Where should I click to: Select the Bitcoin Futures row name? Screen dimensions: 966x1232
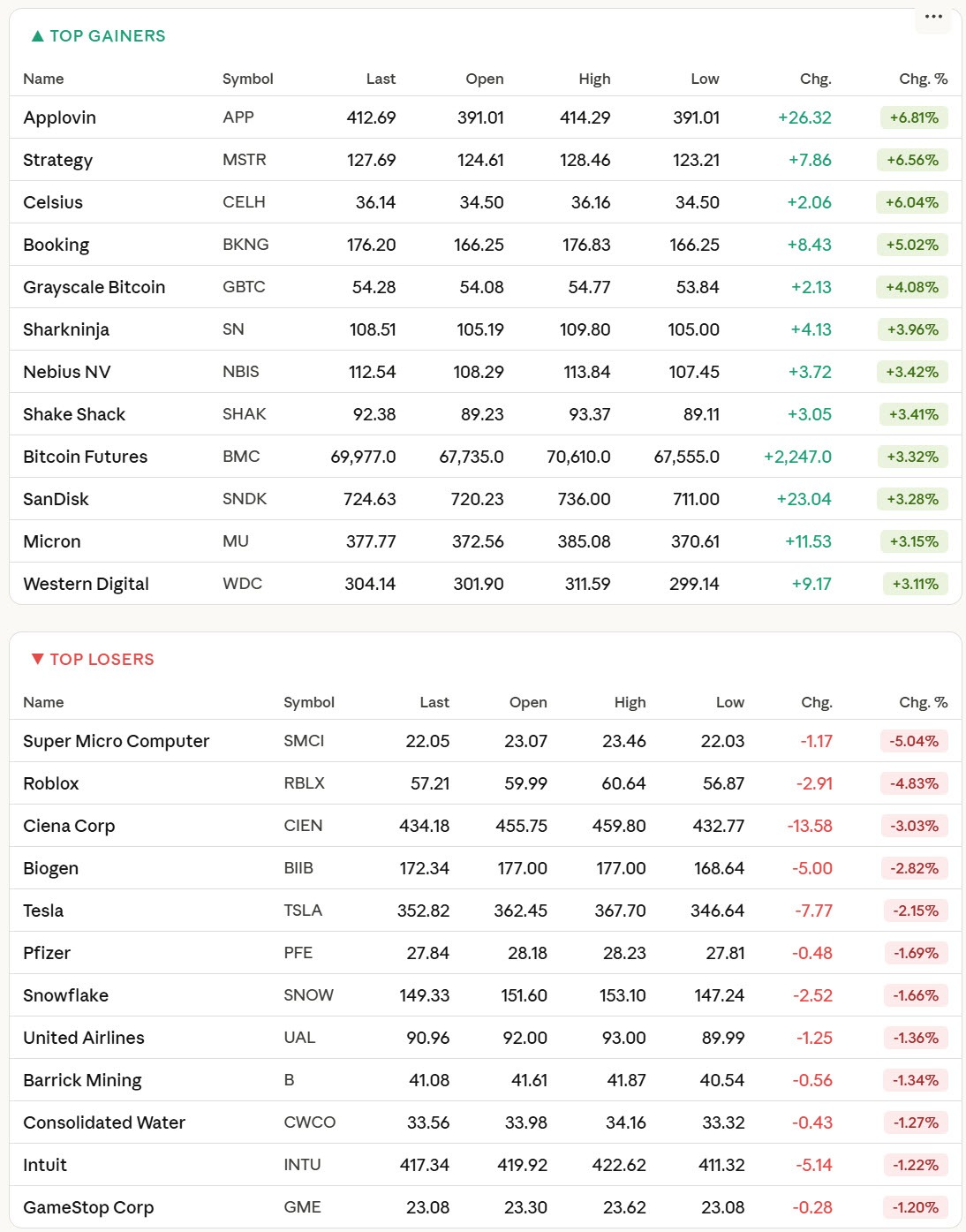(85, 457)
